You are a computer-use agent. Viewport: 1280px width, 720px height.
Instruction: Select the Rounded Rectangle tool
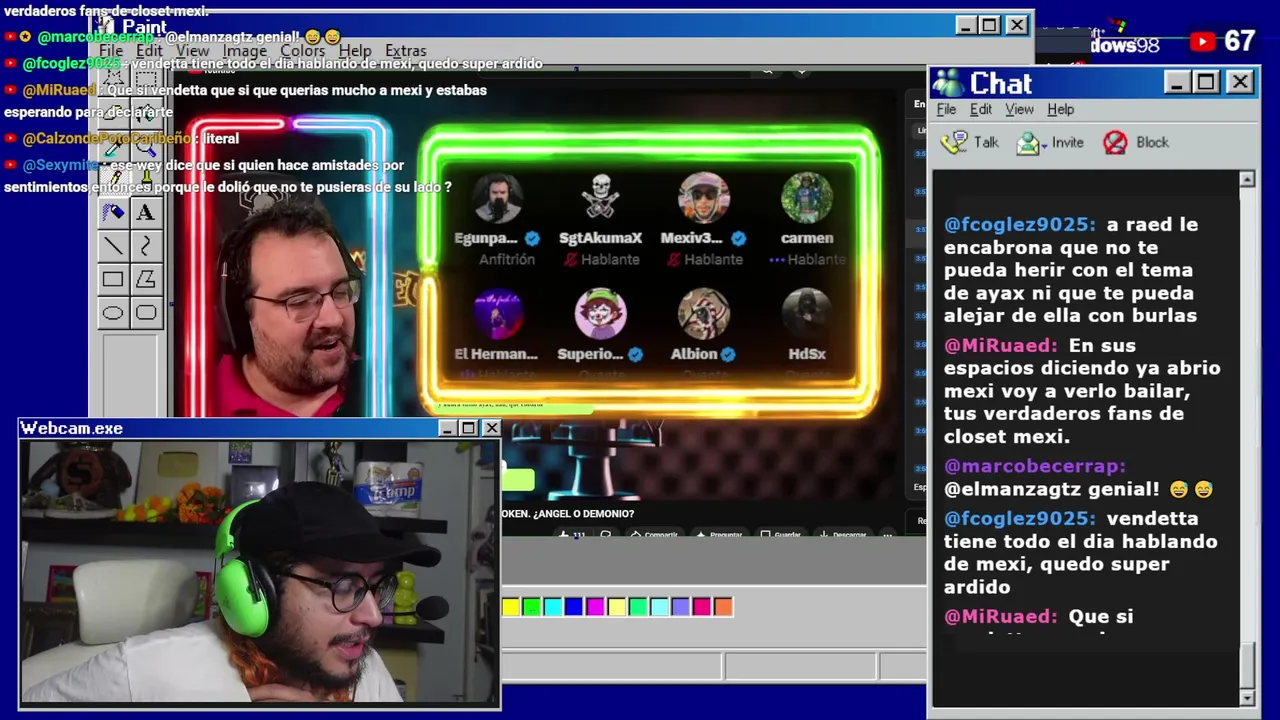click(145, 313)
